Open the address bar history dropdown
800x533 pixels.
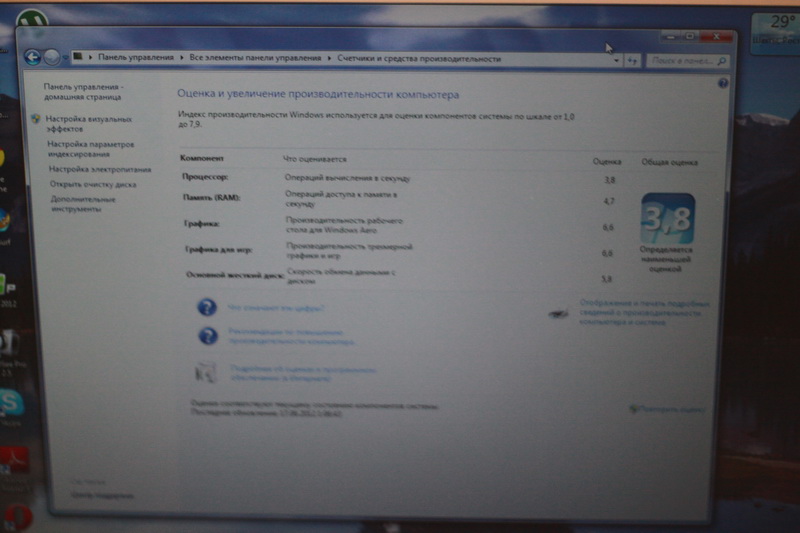[616, 61]
